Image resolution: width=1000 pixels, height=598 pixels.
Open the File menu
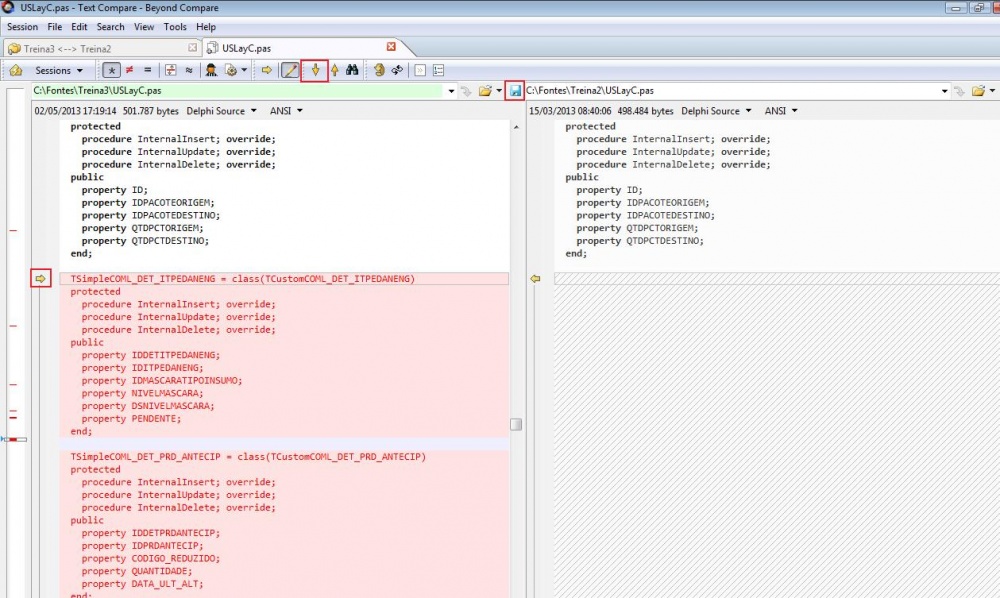point(55,27)
